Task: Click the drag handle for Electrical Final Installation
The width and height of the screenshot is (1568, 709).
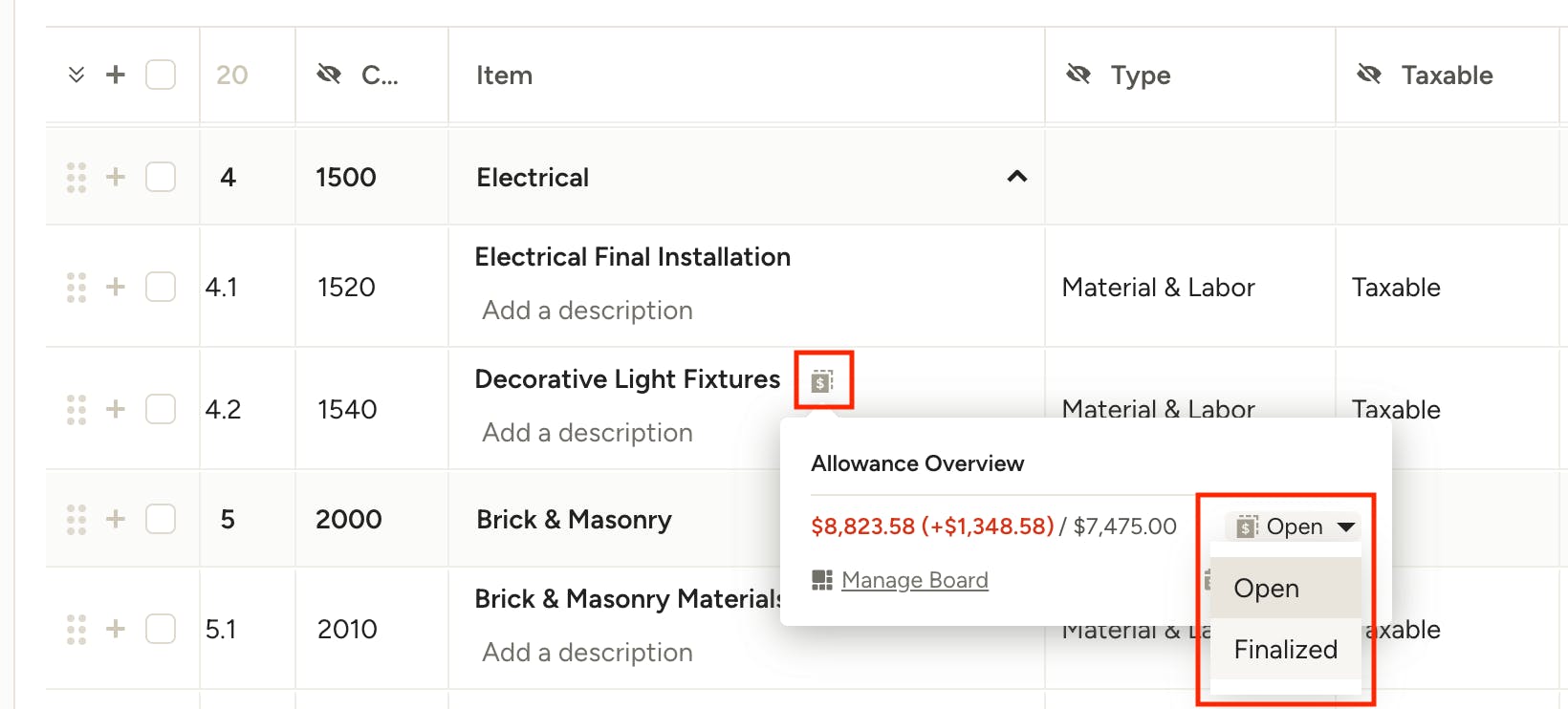Action: click(x=76, y=288)
